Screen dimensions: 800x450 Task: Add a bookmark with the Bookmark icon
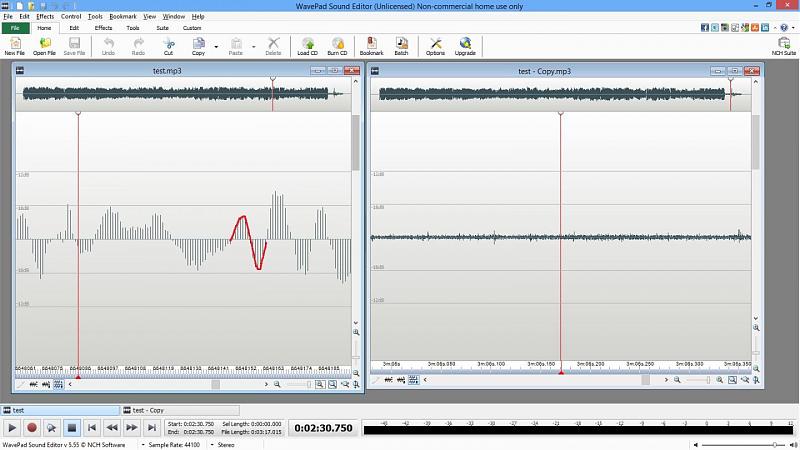click(x=371, y=46)
